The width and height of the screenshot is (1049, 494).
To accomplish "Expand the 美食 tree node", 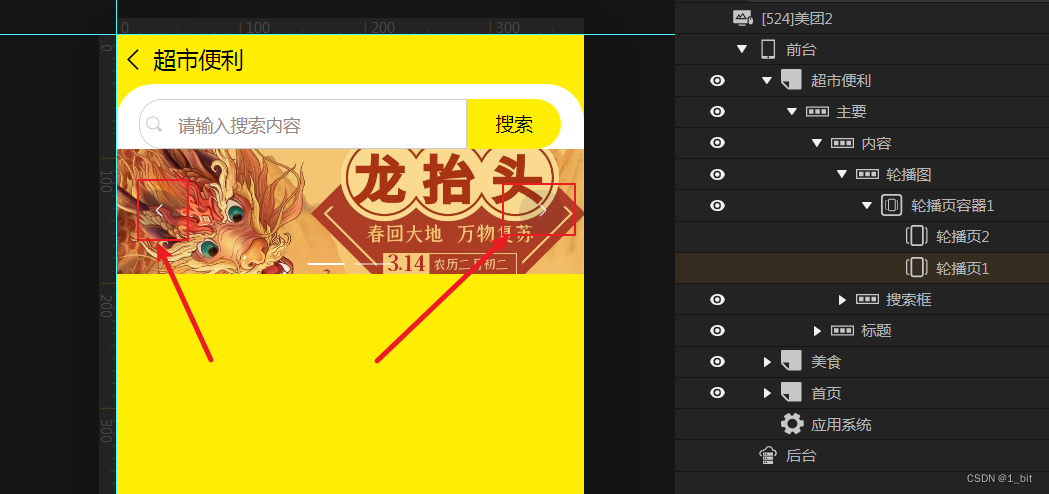I will tap(767, 362).
